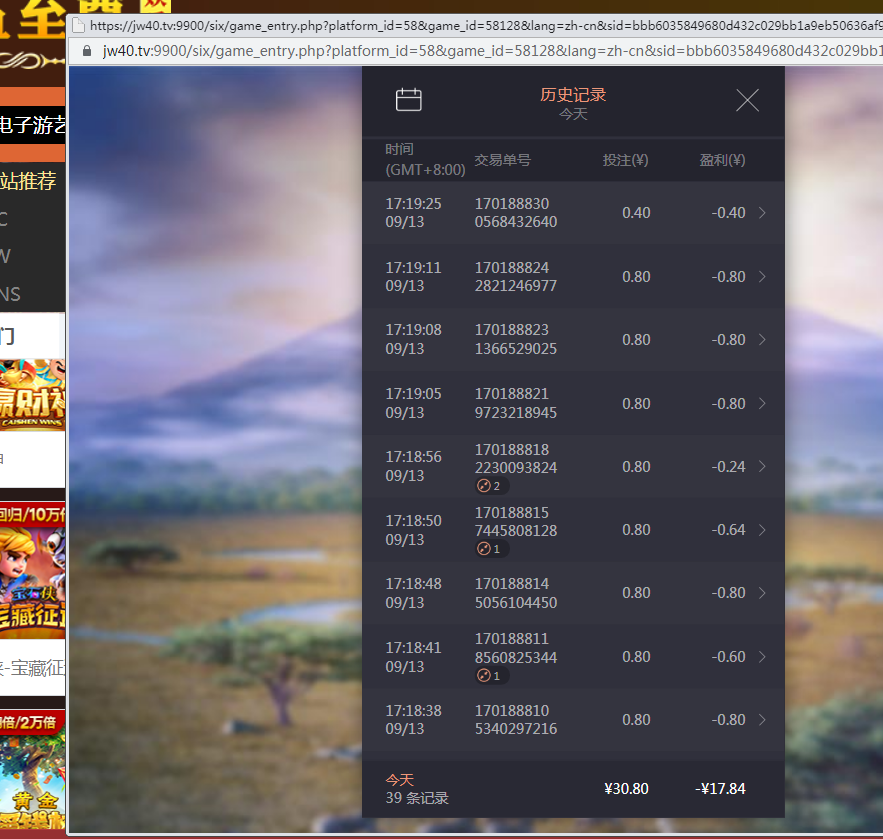Open the 宝藏征途 game thumbnail

coord(33,570)
